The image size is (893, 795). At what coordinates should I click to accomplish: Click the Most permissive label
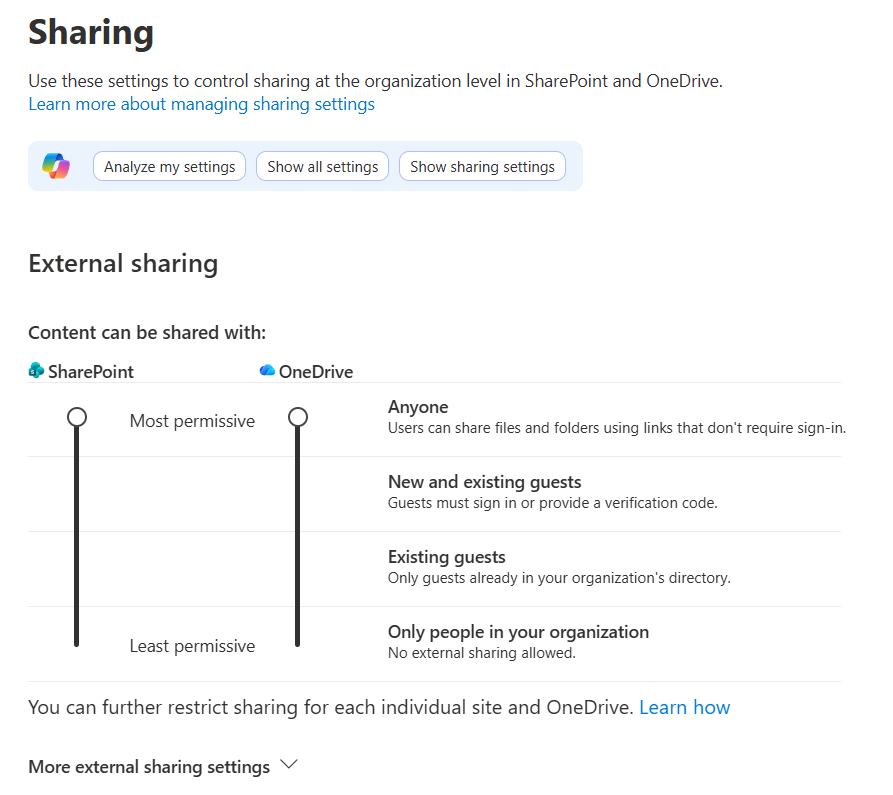(192, 421)
